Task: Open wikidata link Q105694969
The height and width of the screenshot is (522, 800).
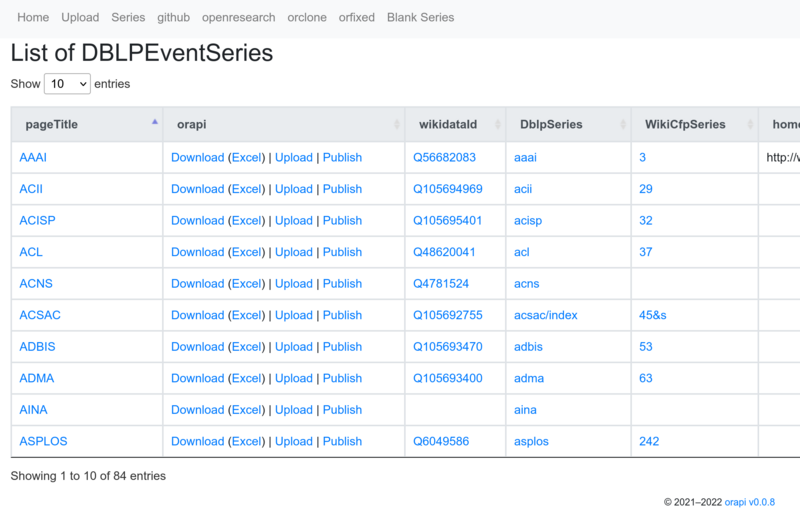Action: point(448,189)
